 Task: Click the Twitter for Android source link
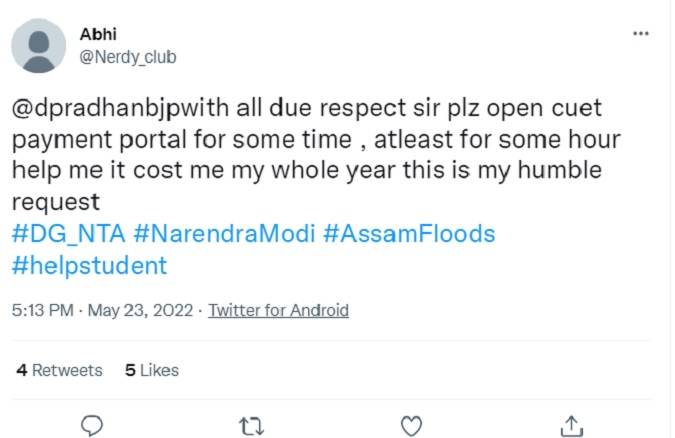pos(278,310)
